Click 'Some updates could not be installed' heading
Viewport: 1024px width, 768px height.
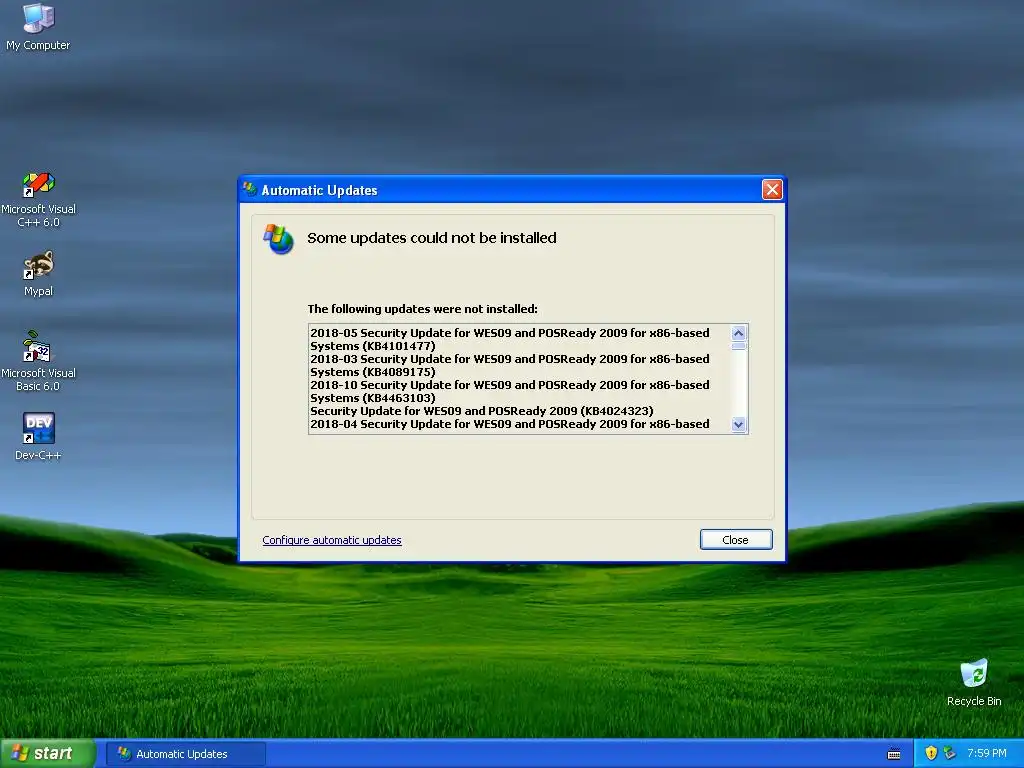click(x=432, y=238)
